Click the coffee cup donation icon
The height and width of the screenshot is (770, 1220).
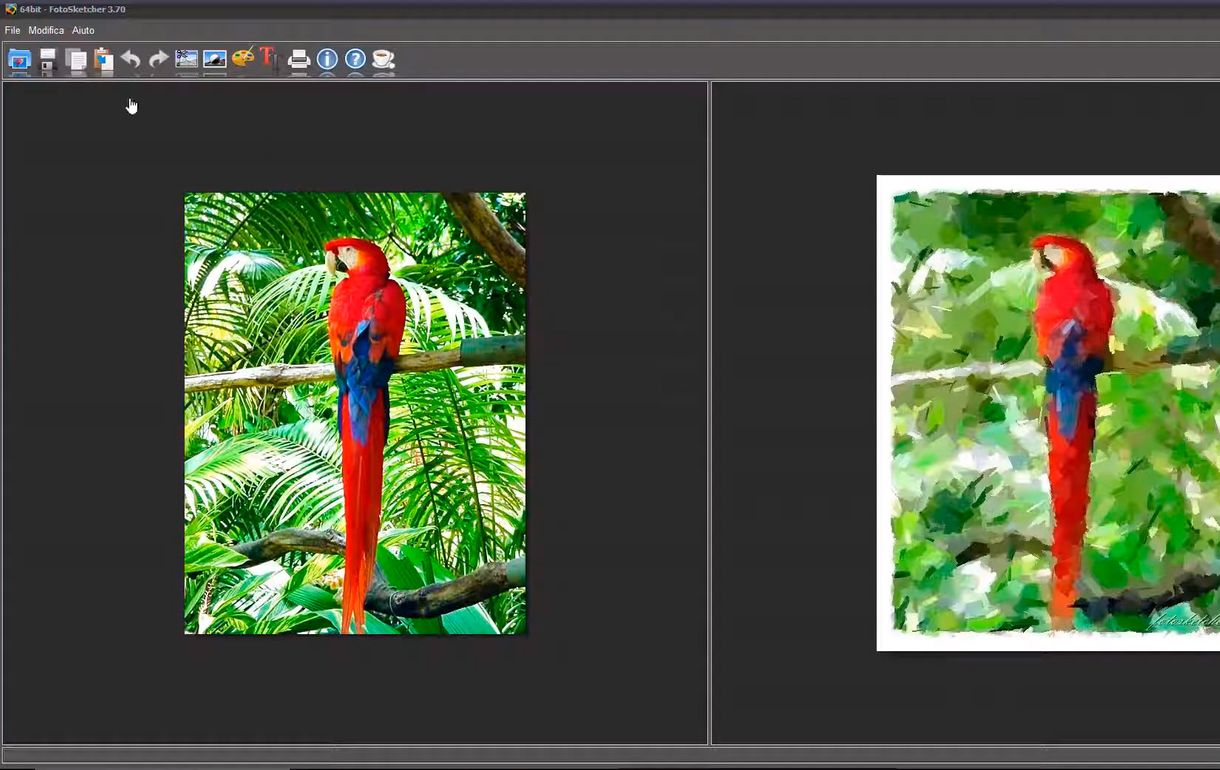pyautogui.click(x=382, y=60)
